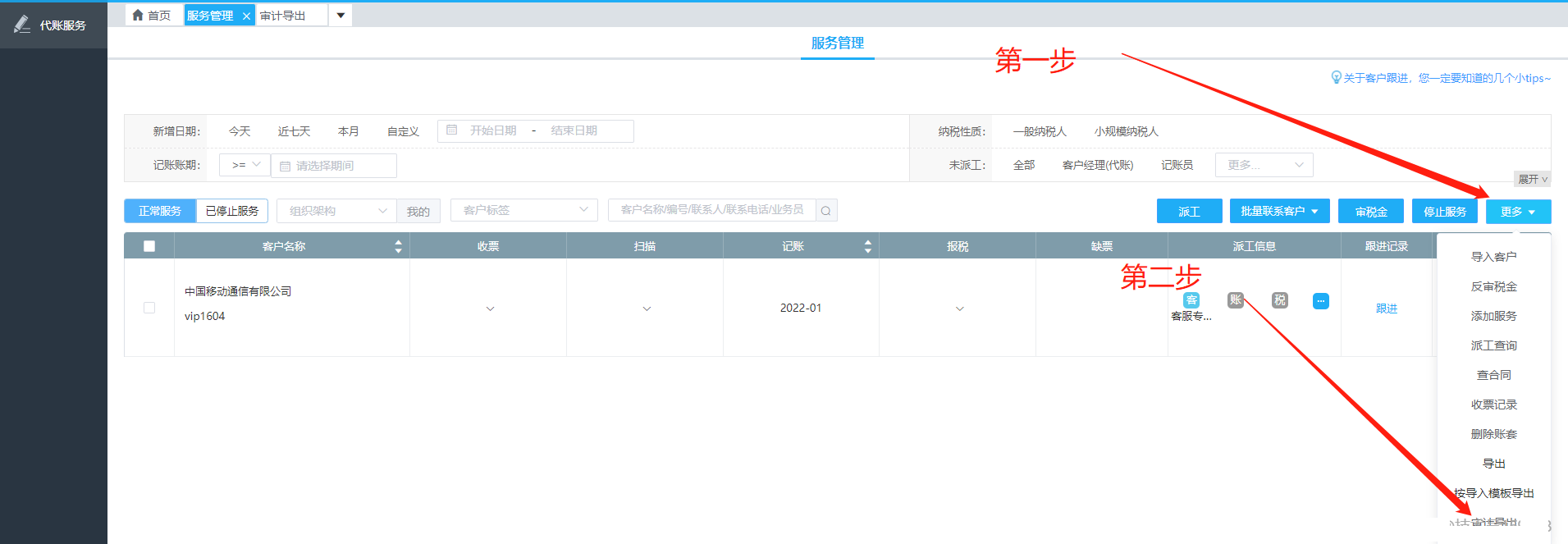Switch to 已停止服务 filter
Screen dimensions: 1568x544
tap(232, 211)
